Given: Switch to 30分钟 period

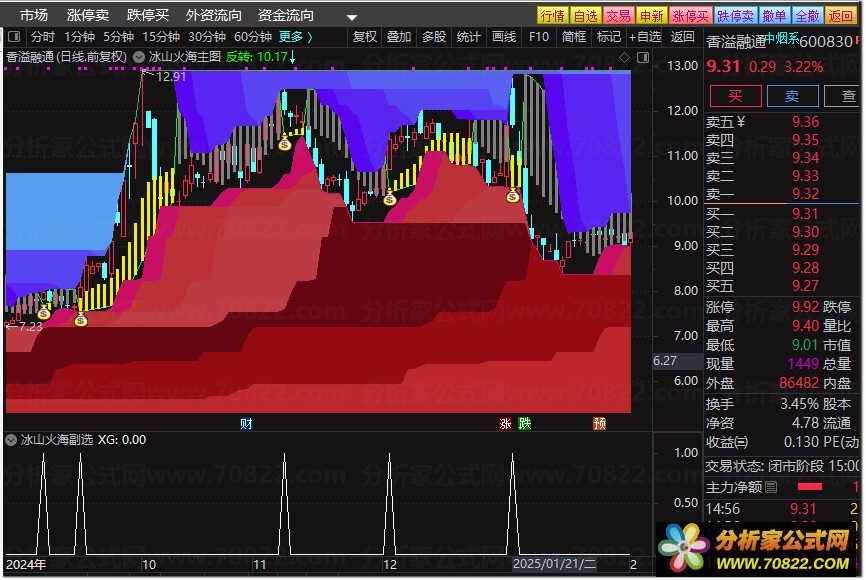Looking at the screenshot, I should [207, 37].
